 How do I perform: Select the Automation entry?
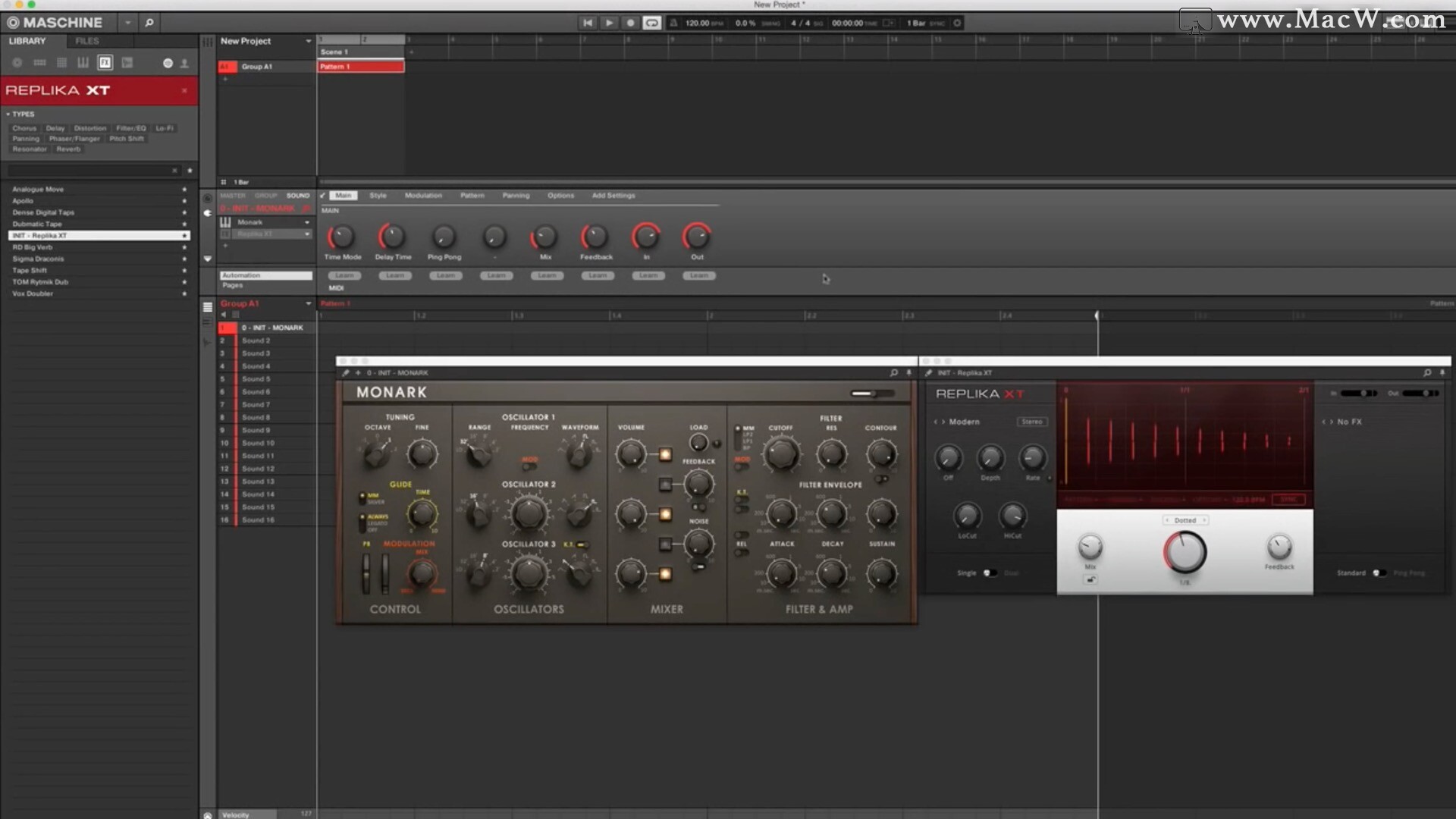pos(265,275)
